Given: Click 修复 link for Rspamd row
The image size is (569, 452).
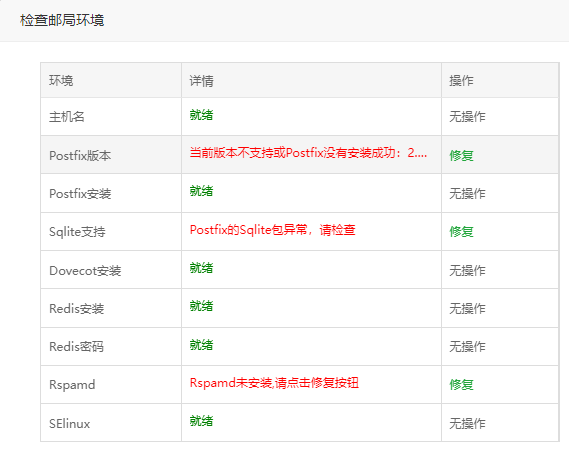Looking at the screenshot, I should (461, 385).
